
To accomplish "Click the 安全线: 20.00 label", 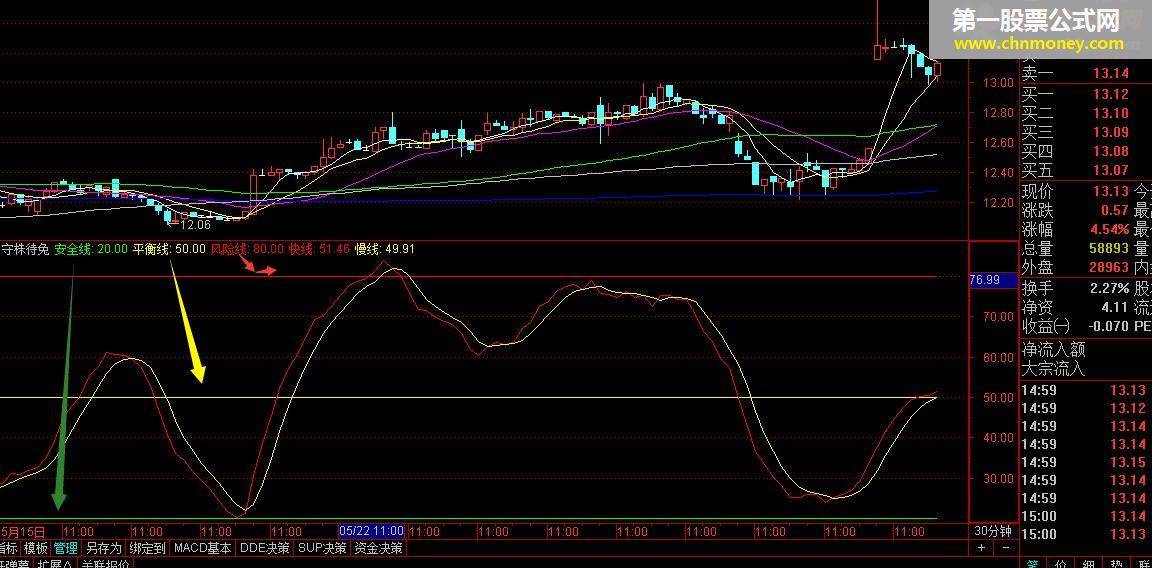I will point(91,249).
